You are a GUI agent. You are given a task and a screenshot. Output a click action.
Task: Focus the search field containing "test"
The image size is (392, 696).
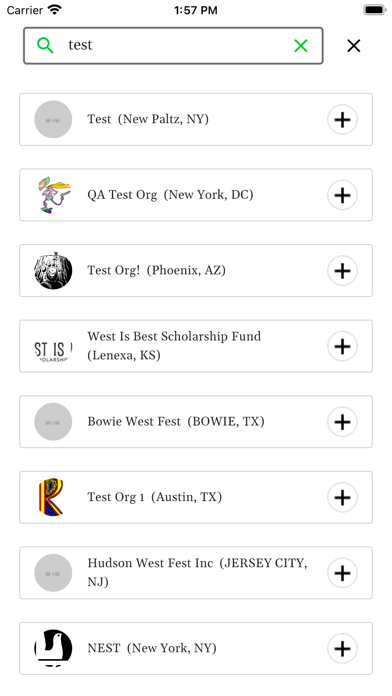coord(173,45)
